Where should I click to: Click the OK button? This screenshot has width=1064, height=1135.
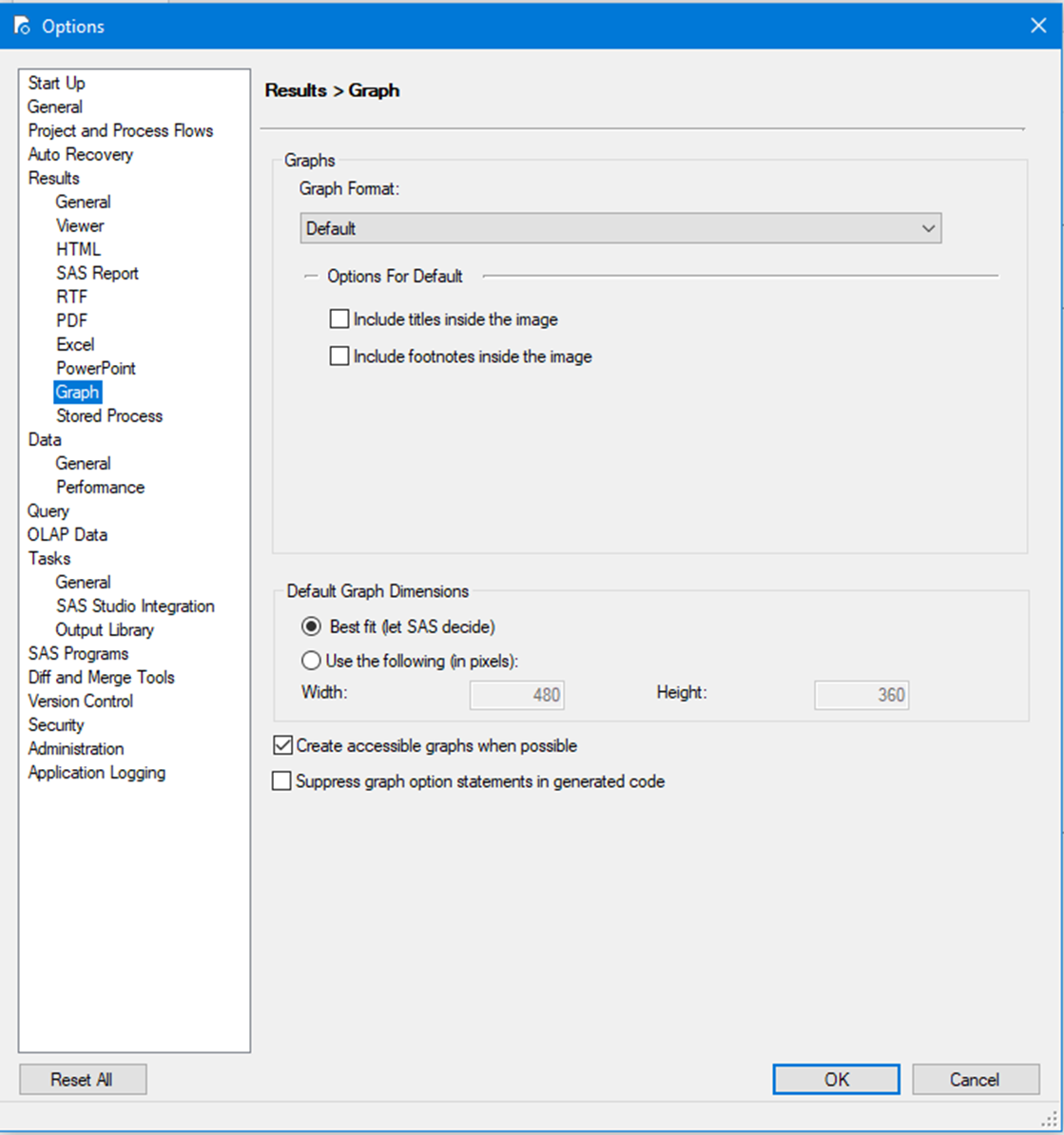pos(835,1079)
